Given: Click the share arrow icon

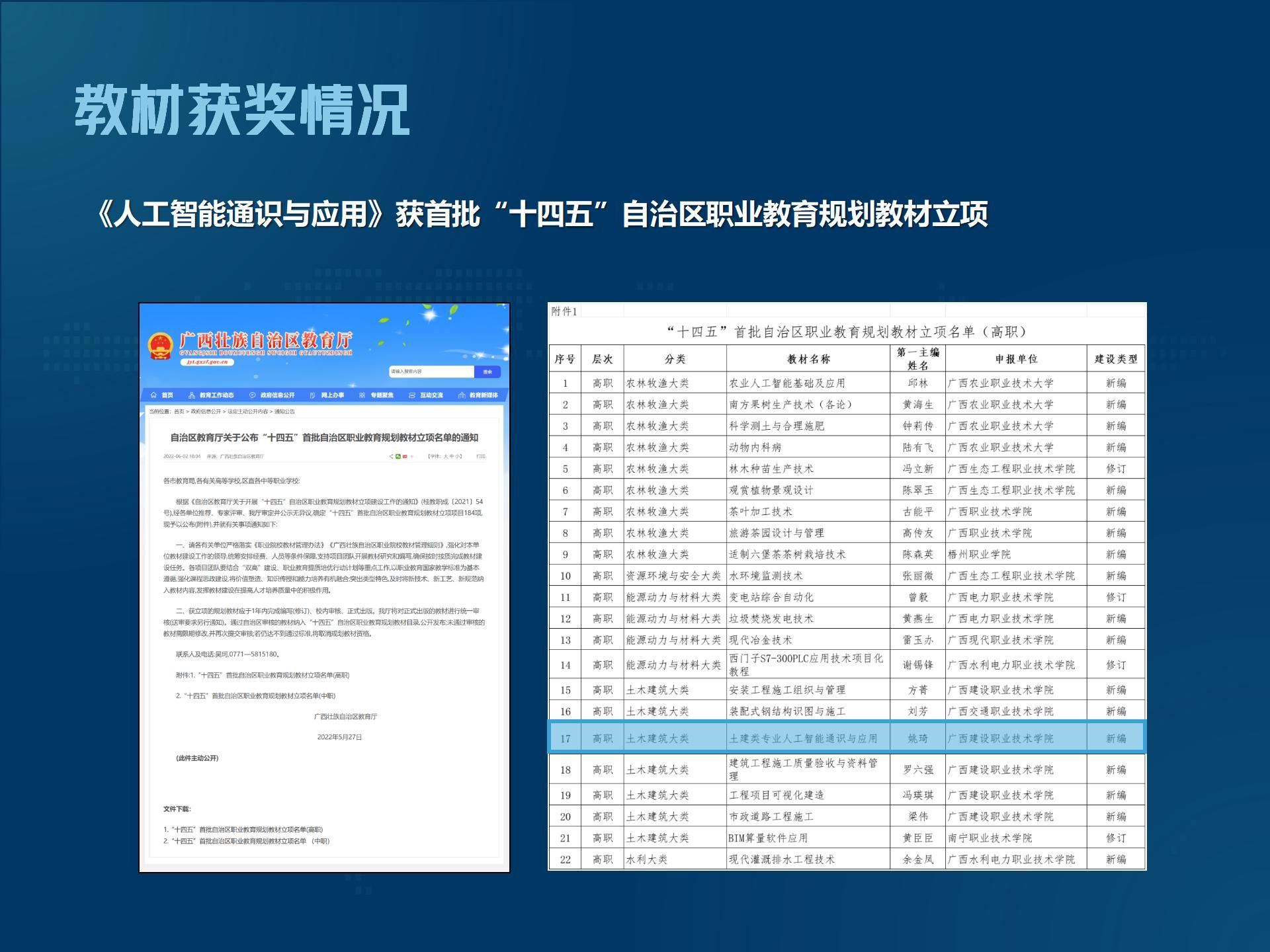Looking at the screenshot, I should tap(391, 456).
